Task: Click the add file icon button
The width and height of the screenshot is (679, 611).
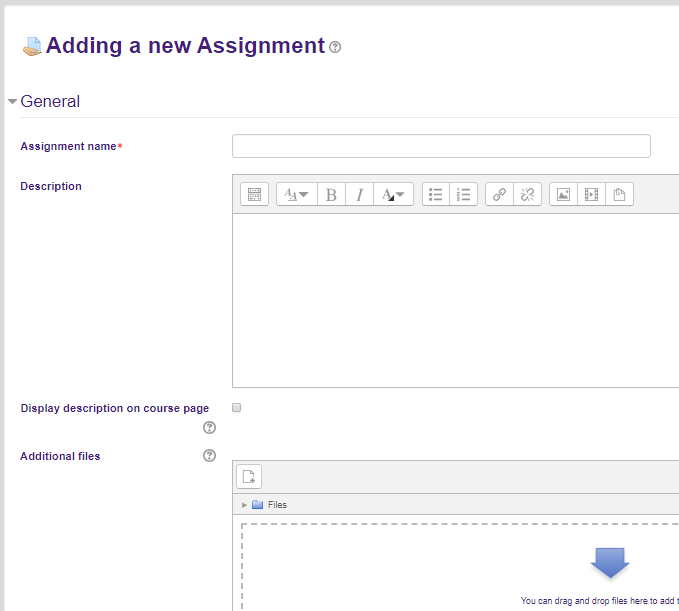Action: click(249, 476)
